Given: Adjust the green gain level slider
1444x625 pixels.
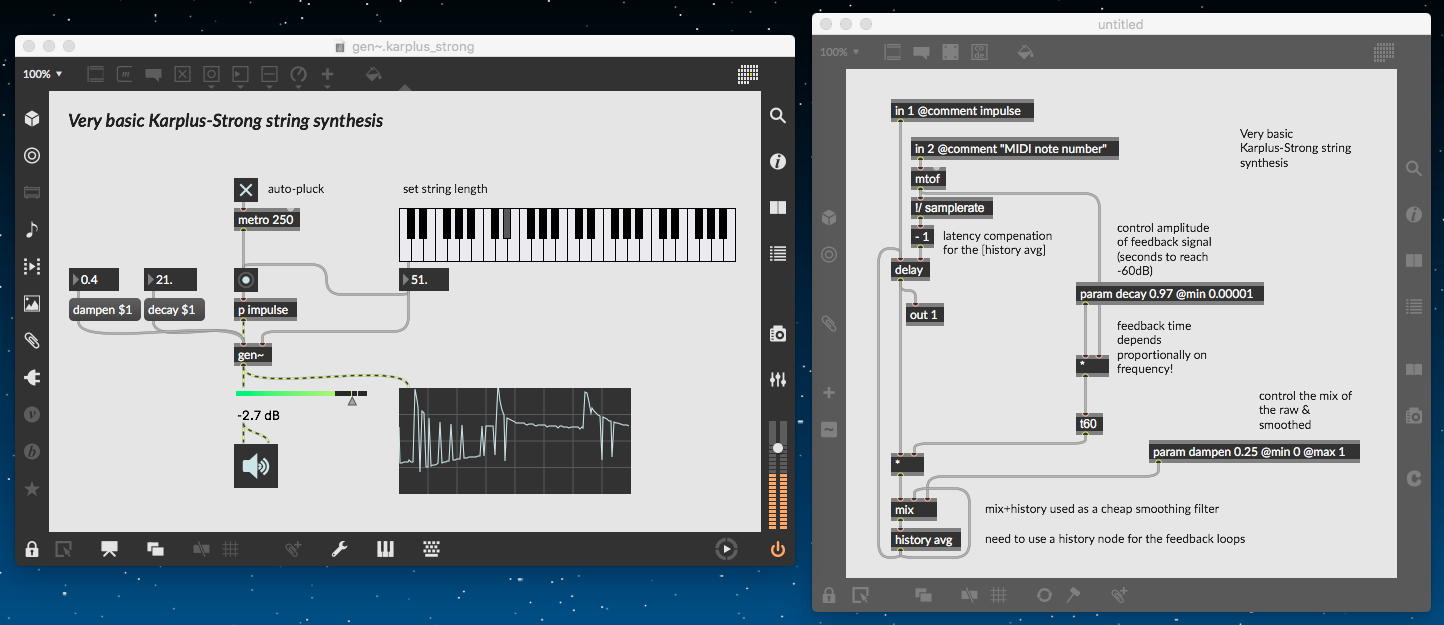Looking at the screenshot, I should click(301, 394).
